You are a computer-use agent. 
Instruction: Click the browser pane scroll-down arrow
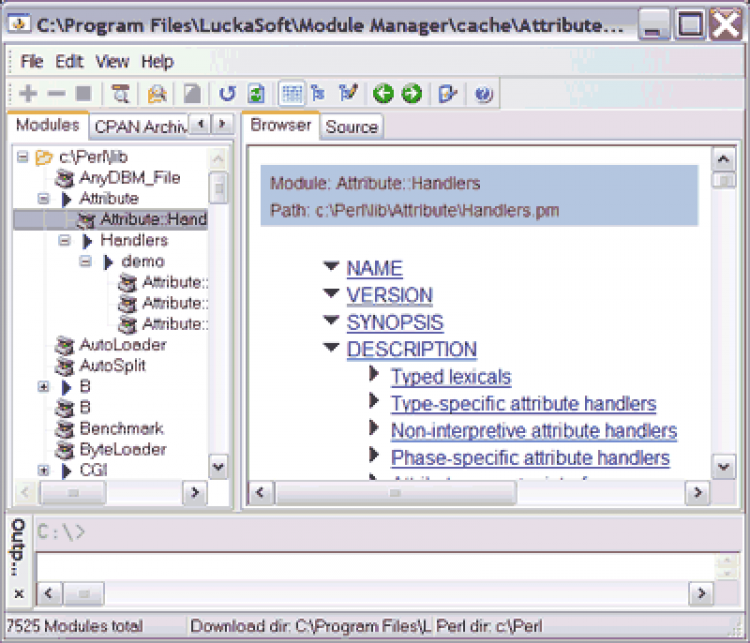[723, 466]
